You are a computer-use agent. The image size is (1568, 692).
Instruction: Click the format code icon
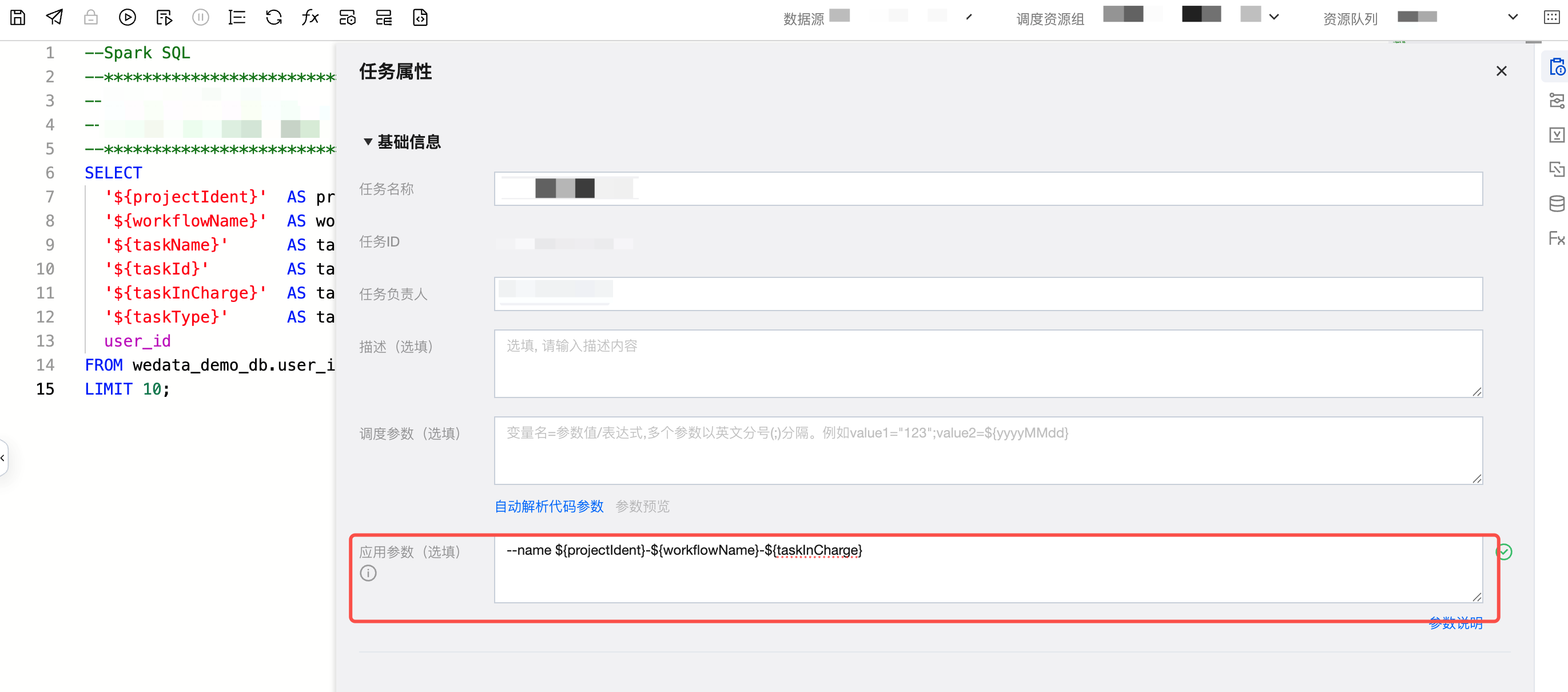(237, 18)
